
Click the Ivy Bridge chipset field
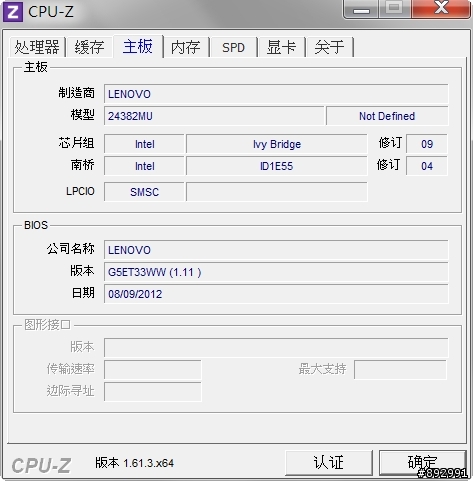(x=277, y=144)
